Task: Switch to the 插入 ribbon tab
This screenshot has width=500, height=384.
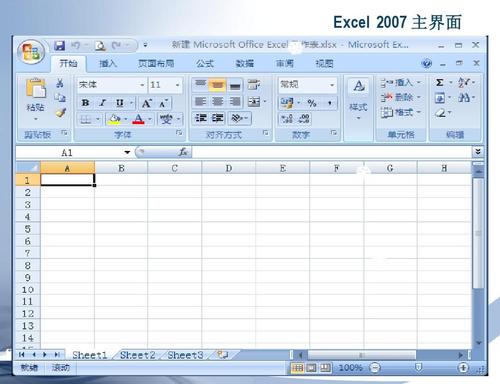Action: coord(108,63)
